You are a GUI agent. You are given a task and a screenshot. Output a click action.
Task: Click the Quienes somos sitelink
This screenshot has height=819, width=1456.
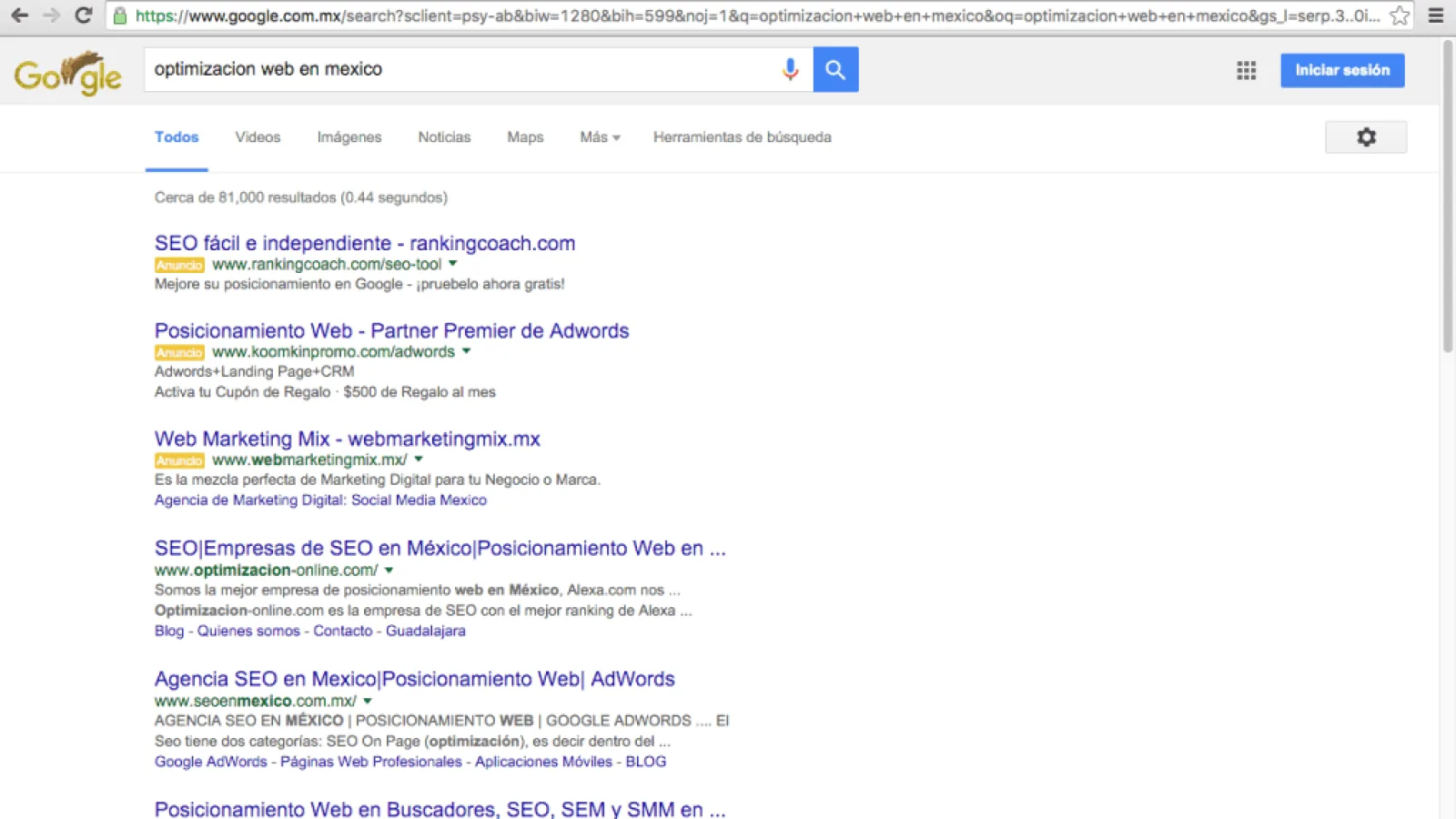point(248,632)
